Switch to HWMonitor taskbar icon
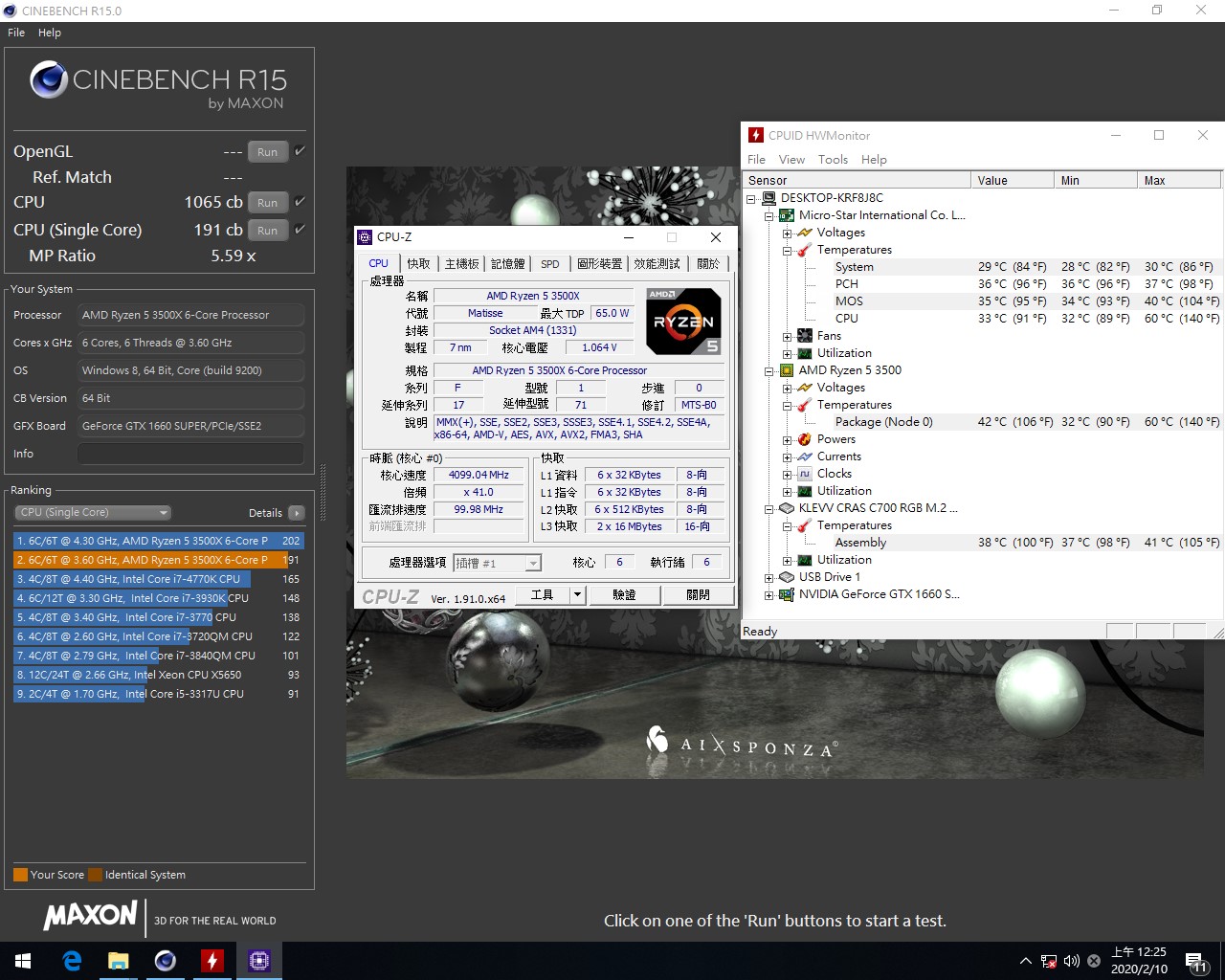 [212, 961]
